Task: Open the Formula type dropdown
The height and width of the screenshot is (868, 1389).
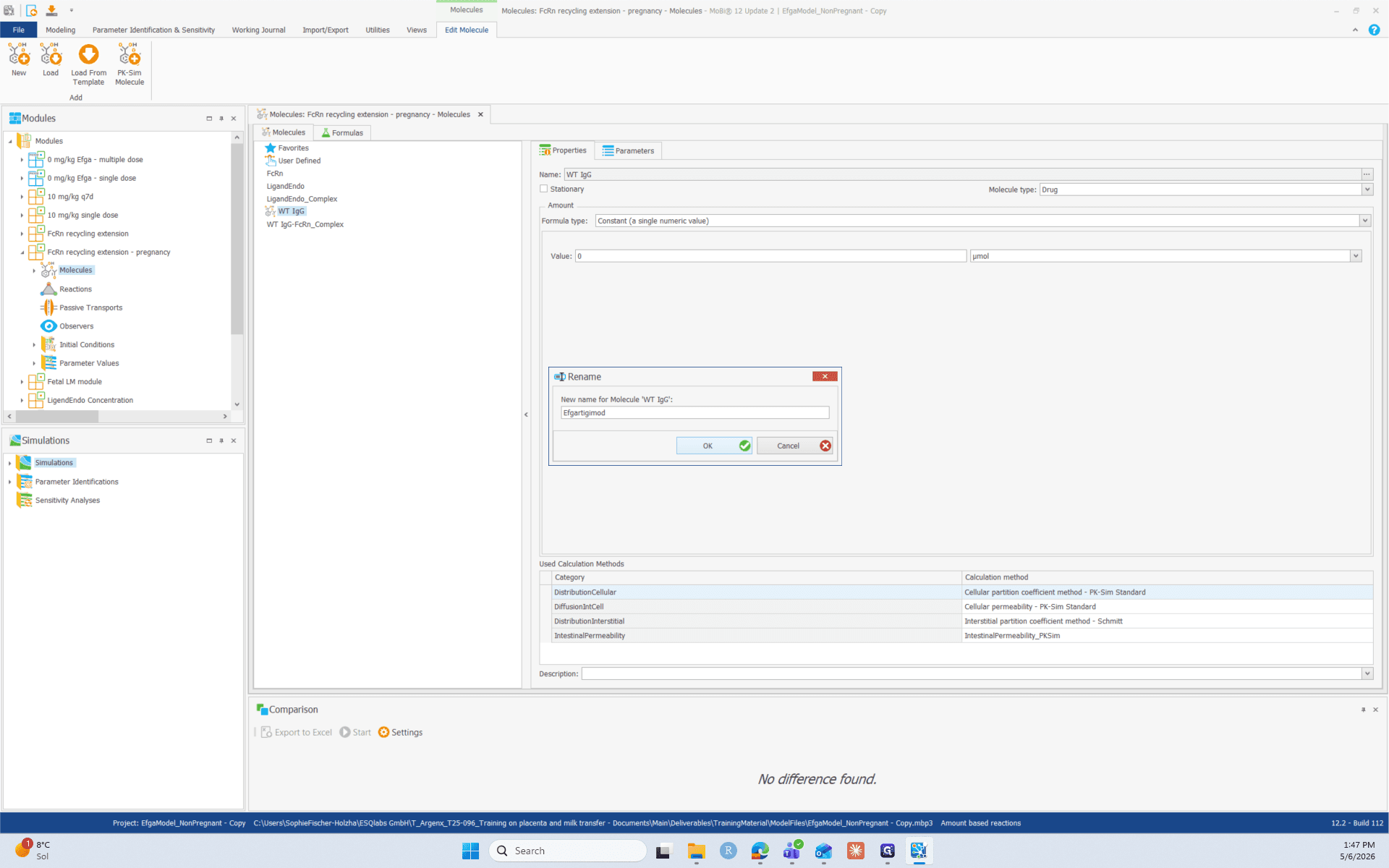Action: 1364,221
